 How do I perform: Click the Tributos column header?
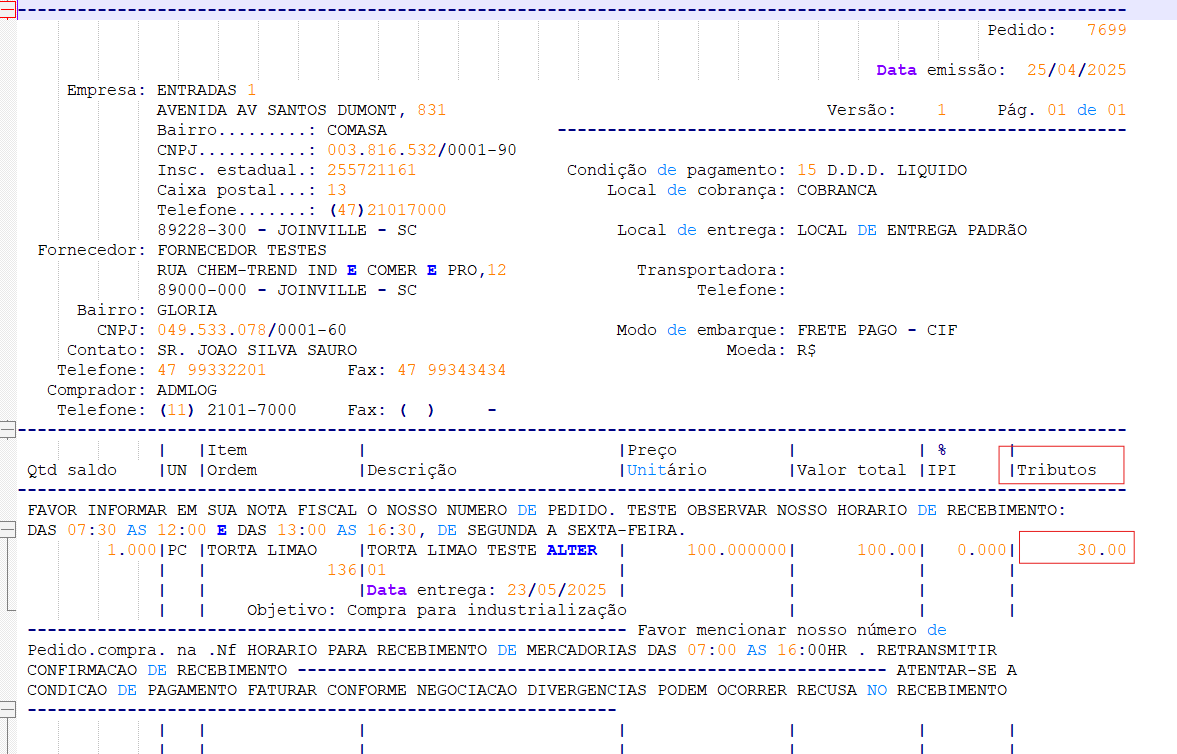(x=1057, y=471)
